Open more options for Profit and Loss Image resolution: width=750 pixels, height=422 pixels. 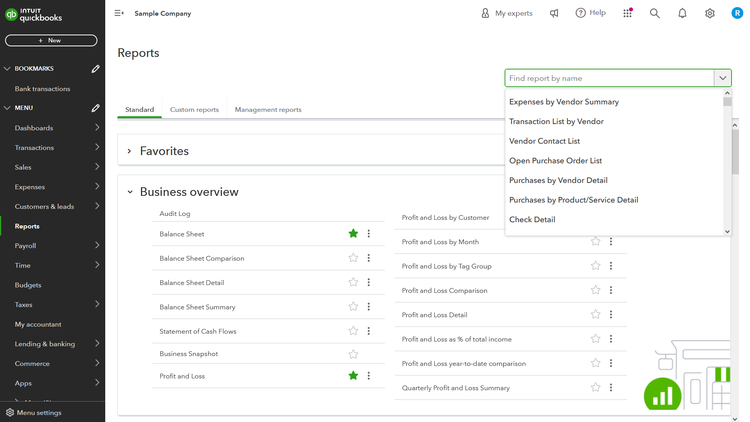click(369, 376)
